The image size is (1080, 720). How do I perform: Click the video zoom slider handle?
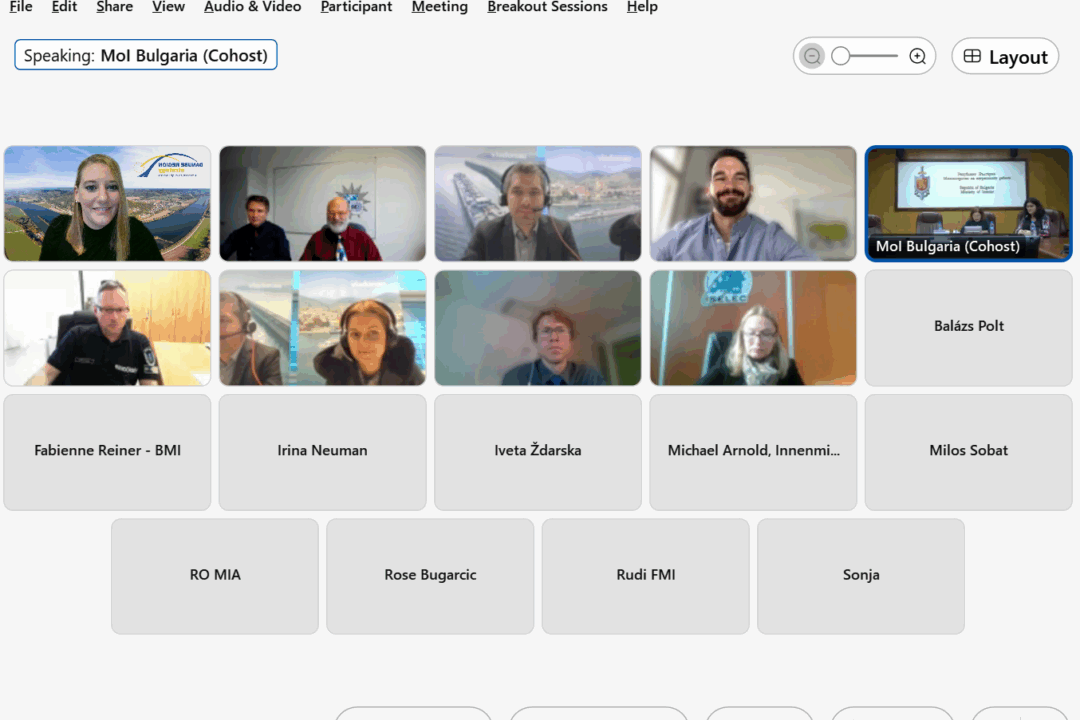(x=841, y=57)
